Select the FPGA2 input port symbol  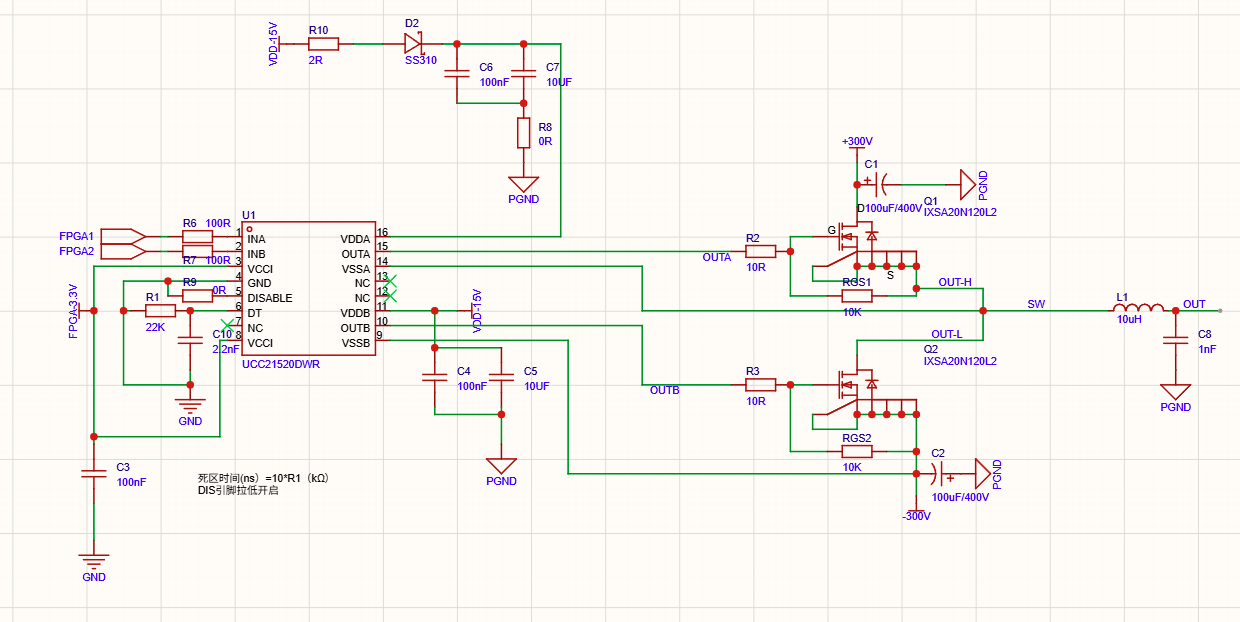click(x=125, y=251)
